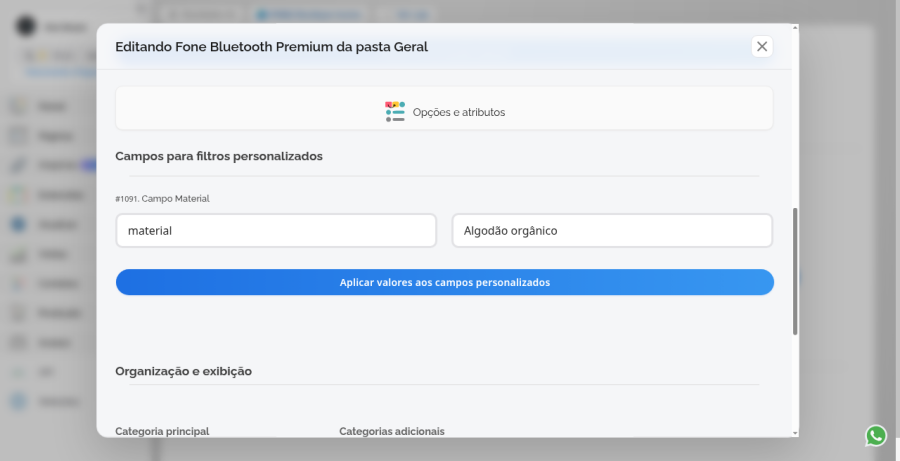
Task: Edit the material field name input
Action: point(276,231)
